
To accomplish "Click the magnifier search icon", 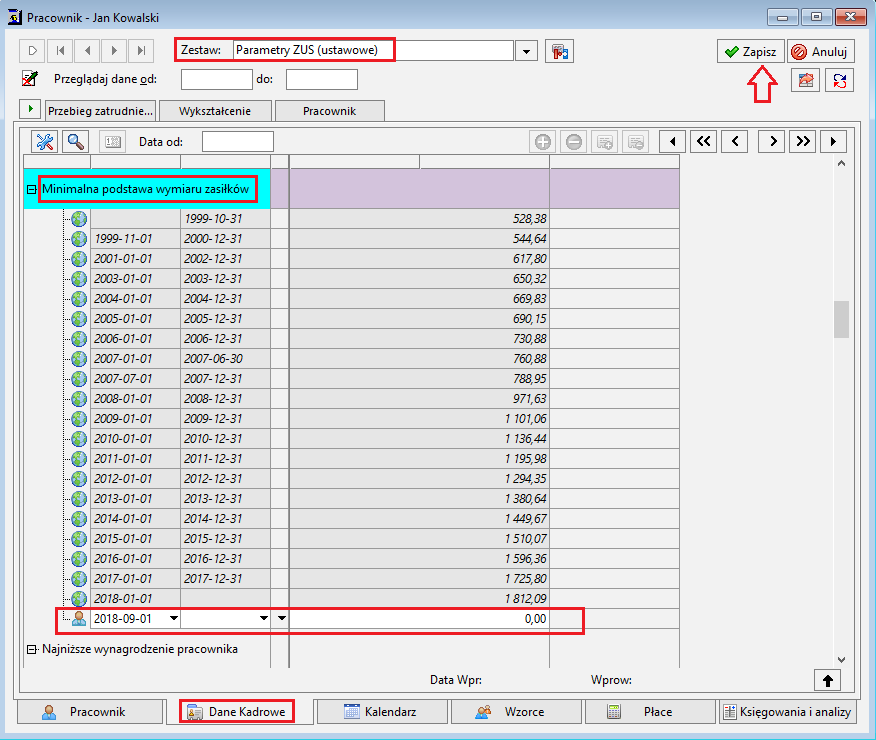I will [75, 142].
